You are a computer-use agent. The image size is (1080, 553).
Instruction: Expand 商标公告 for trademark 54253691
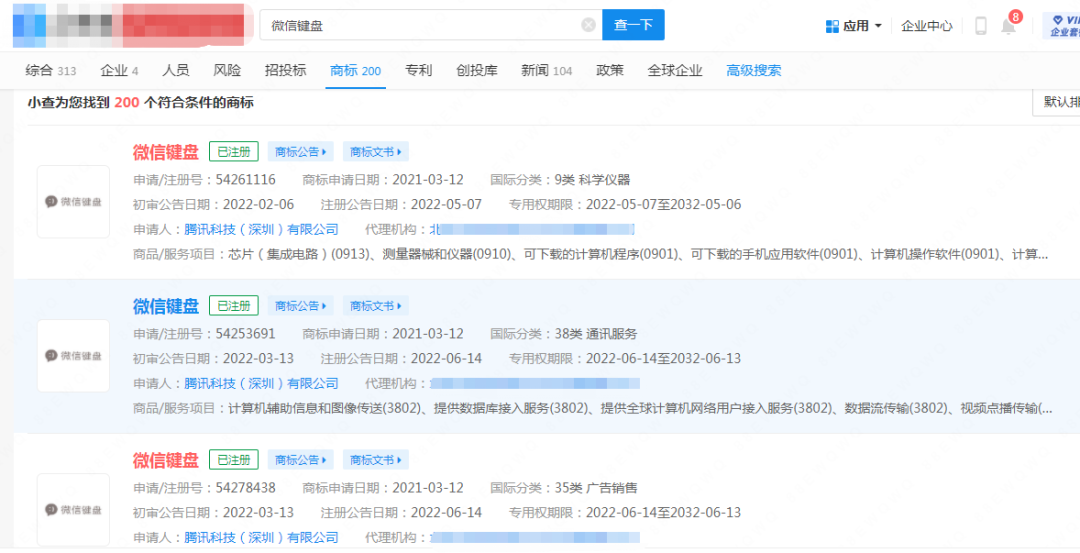(x=300, y=306)
